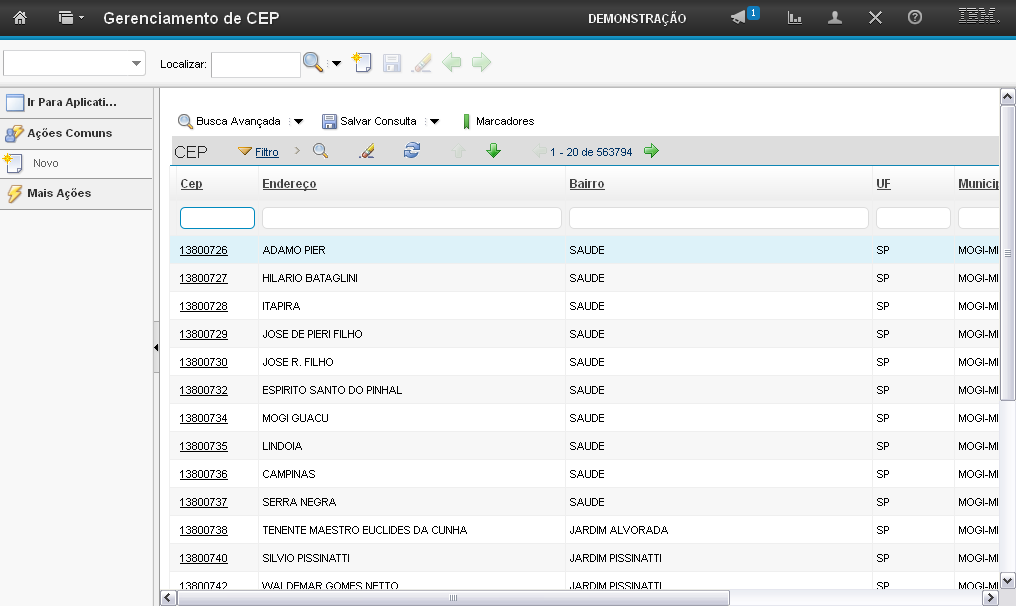1016x607 pixels.
Task: Open the user profile icon
Action: point(835,18)
